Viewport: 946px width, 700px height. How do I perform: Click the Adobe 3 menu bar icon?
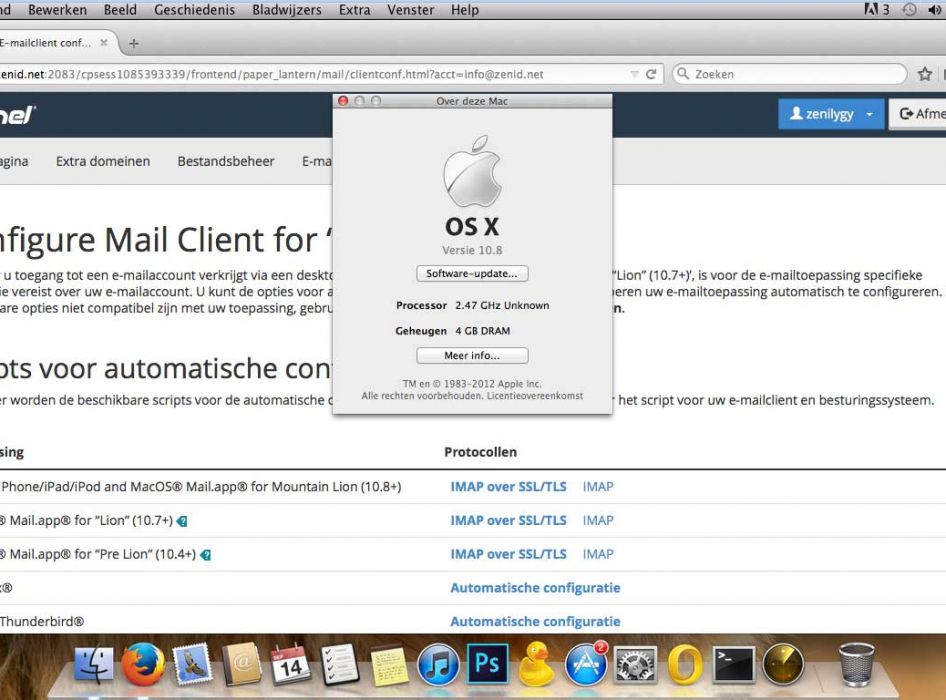(877, 9)
